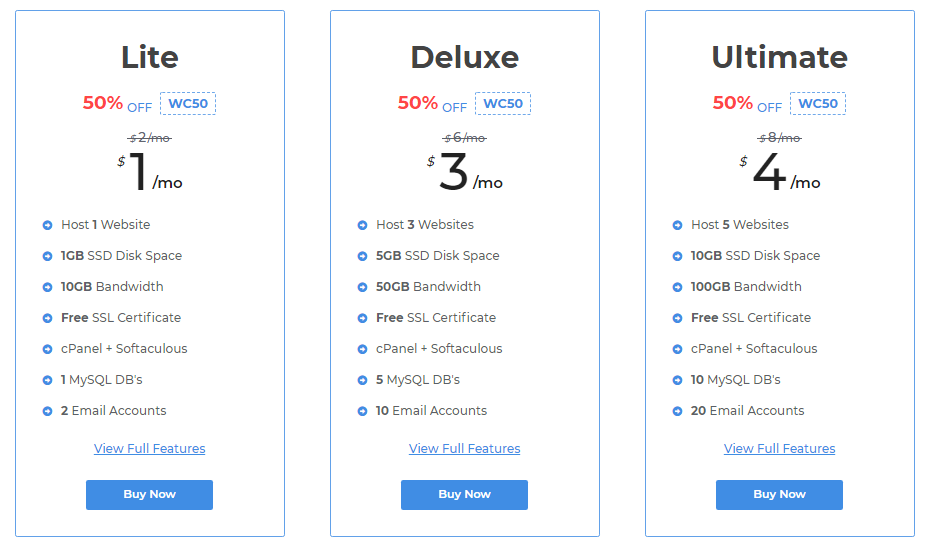Open View Full Features for Lite plan

coord(149,448)
